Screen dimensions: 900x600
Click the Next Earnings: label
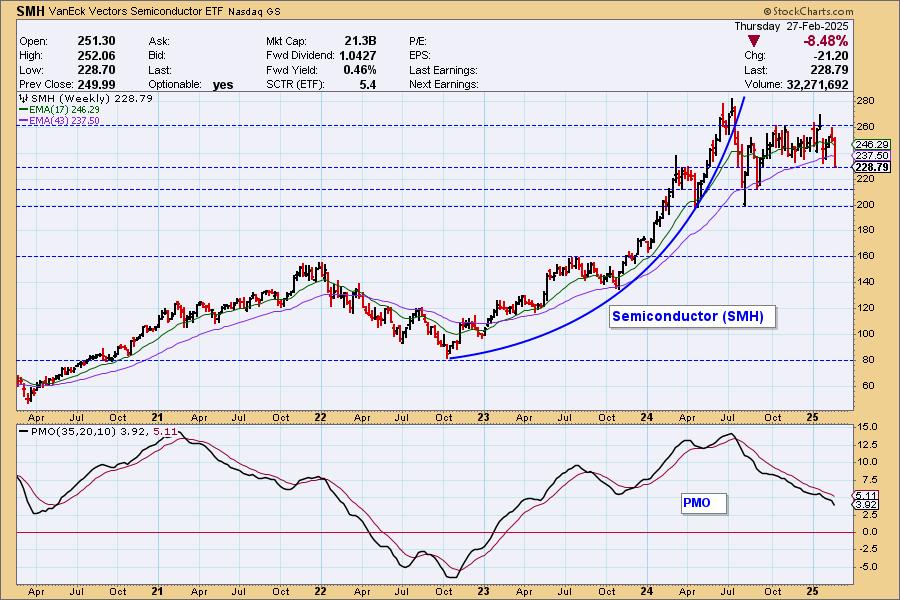[444, 84]
